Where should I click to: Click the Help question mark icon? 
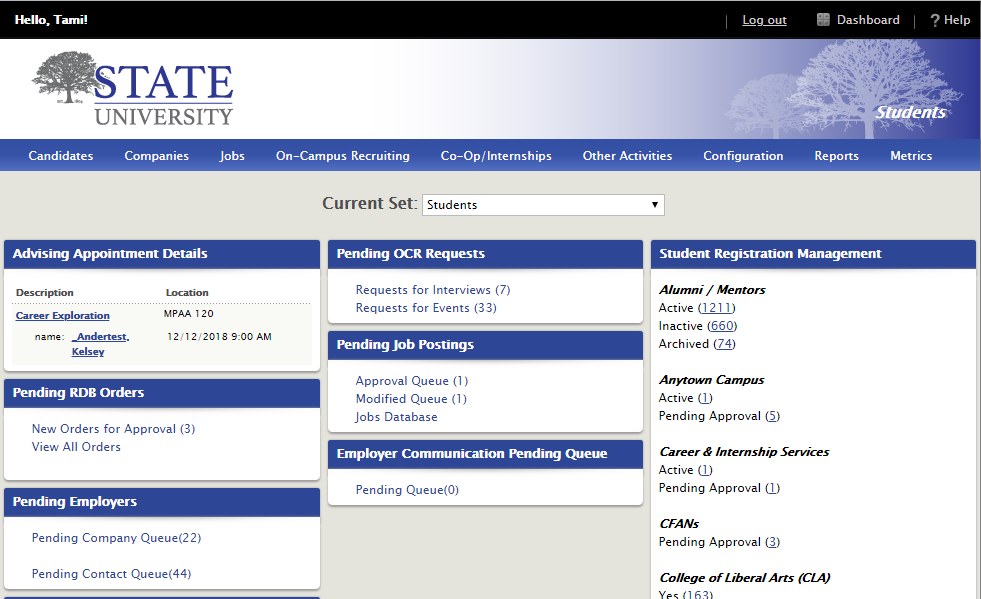(x=935, y=21)
